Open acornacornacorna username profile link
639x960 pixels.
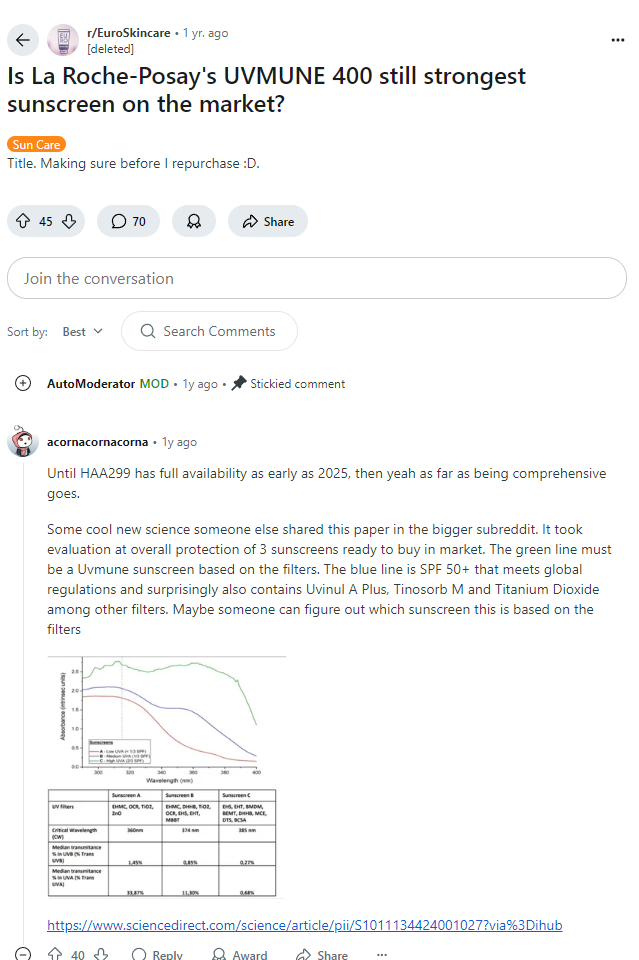(97, 441)
